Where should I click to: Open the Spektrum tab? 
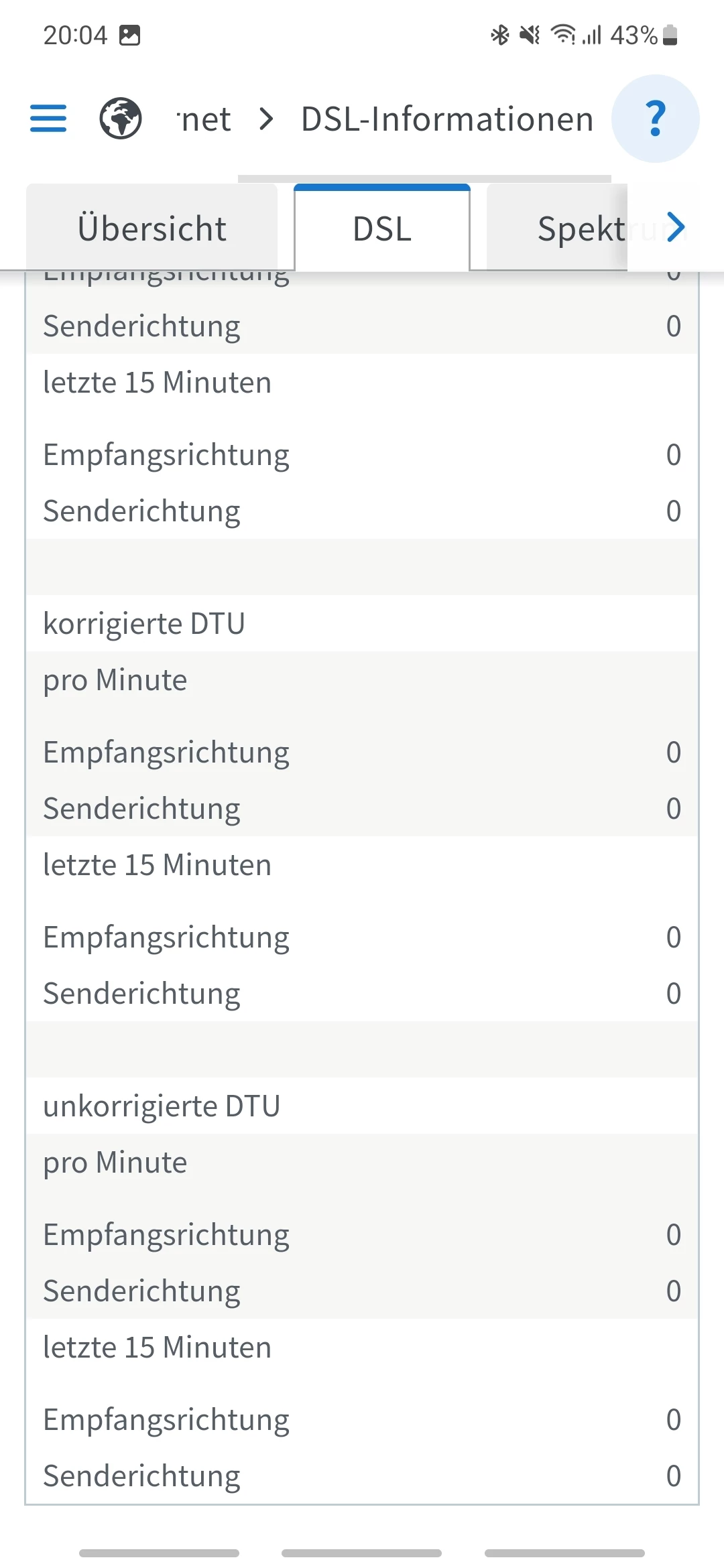pyautogui.click(x=581, y=228)
